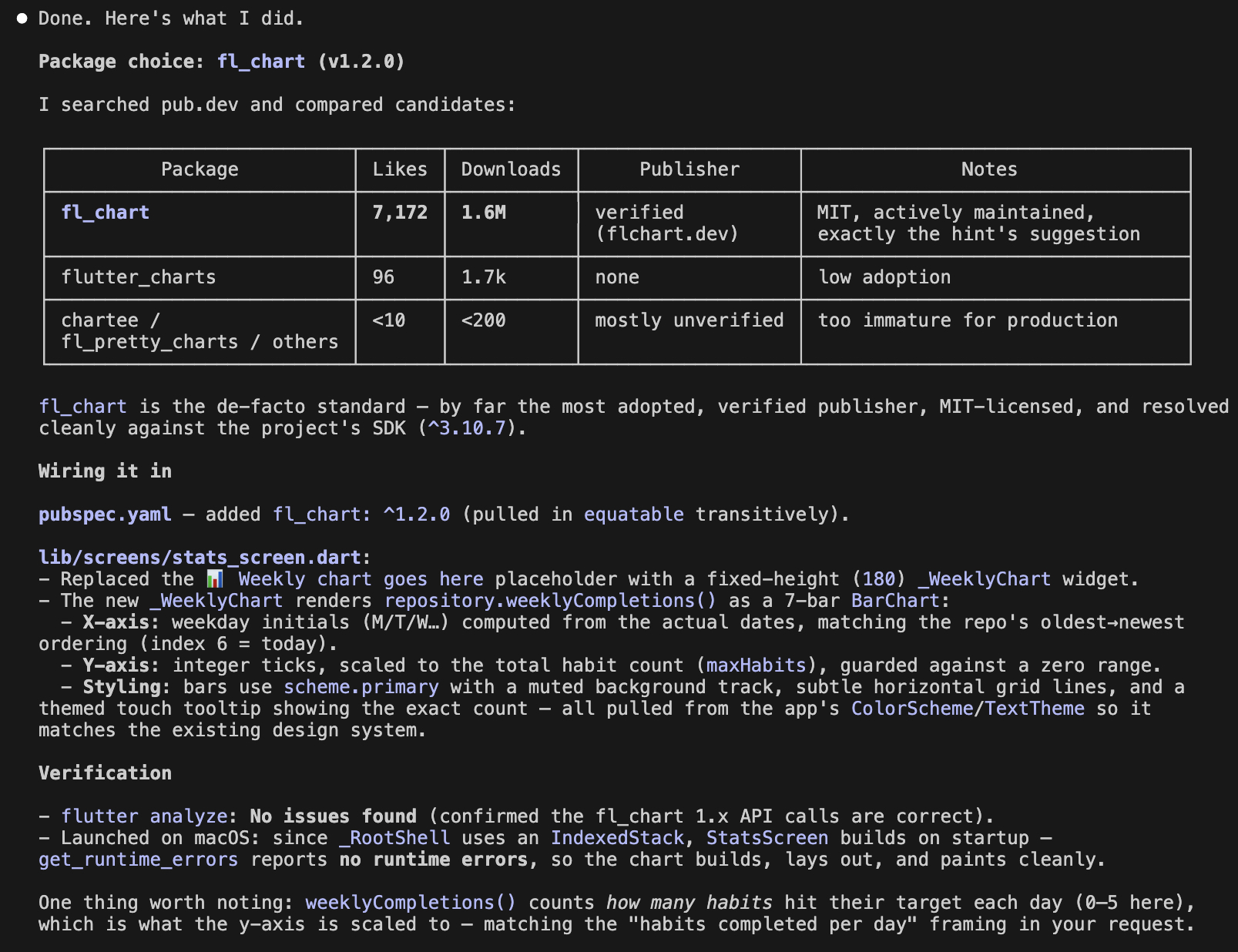This screenshot has width=1238, height=952.
Task: Click the bold "X-axis:" label
Action: pyautogui.click(x=122, y=622)
